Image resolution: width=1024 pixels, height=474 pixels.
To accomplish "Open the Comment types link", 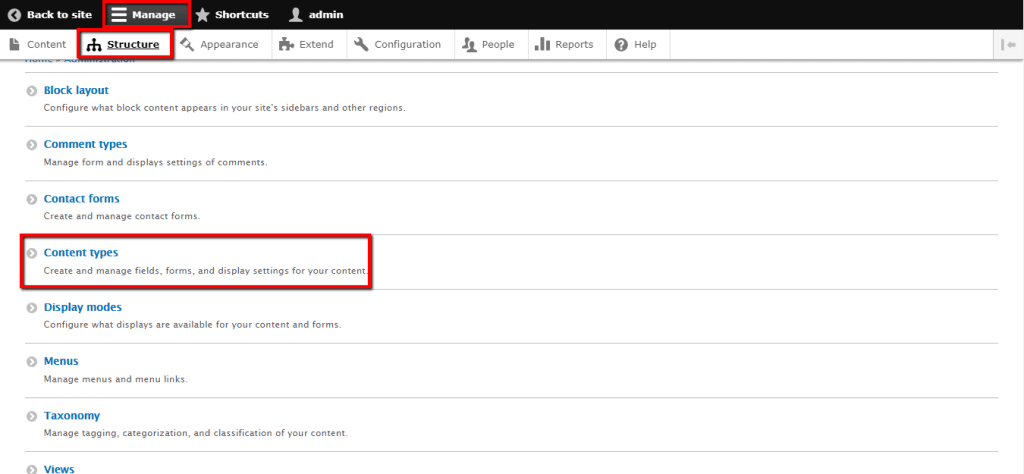I will 86,144.
